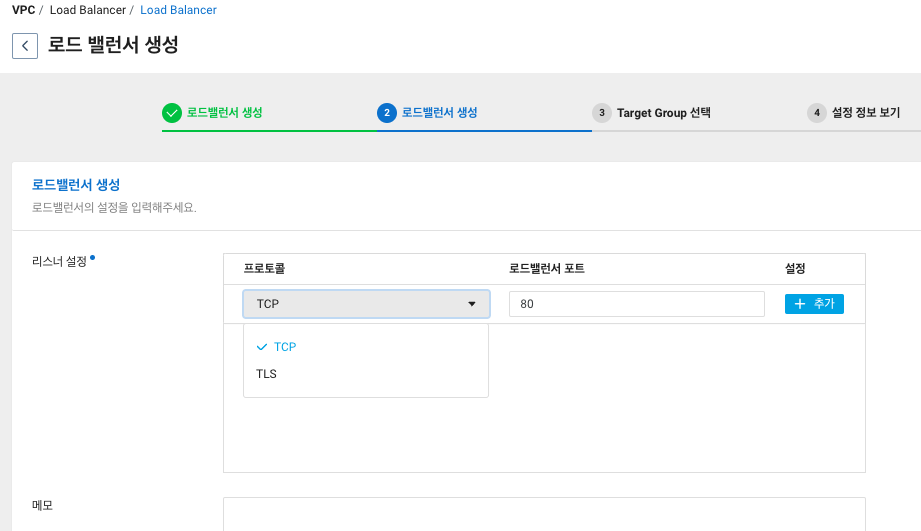Click the back arrow button
The height and width of the screenshot is (531, 921).
coord(25,46)
